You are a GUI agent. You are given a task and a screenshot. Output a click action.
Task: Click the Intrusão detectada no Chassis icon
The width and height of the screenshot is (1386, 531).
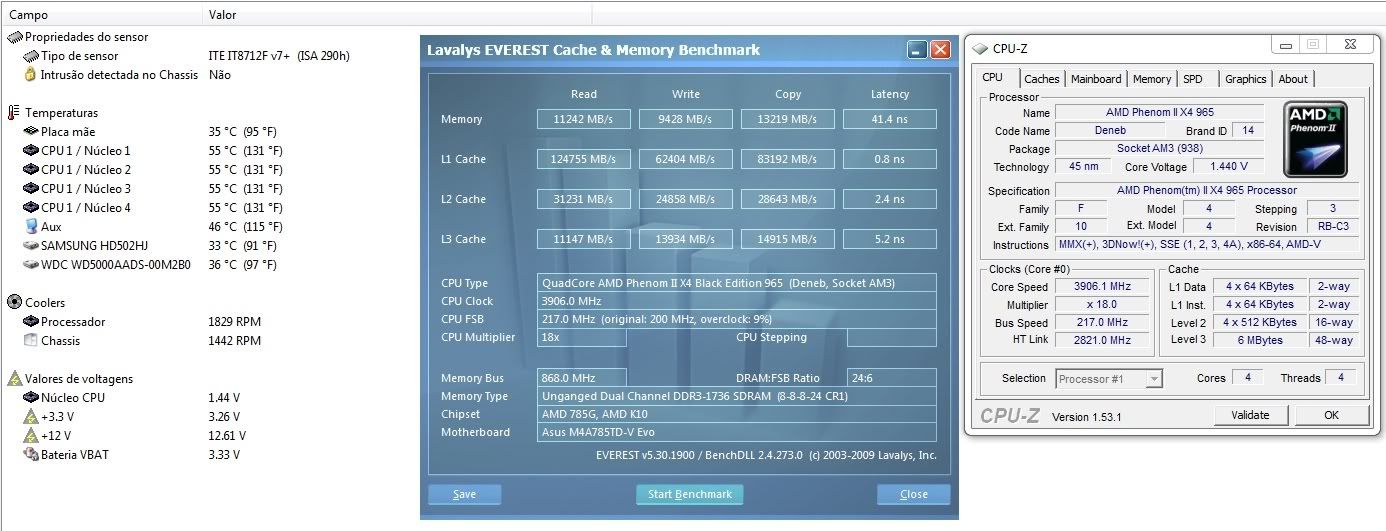[x=31, y=75]
